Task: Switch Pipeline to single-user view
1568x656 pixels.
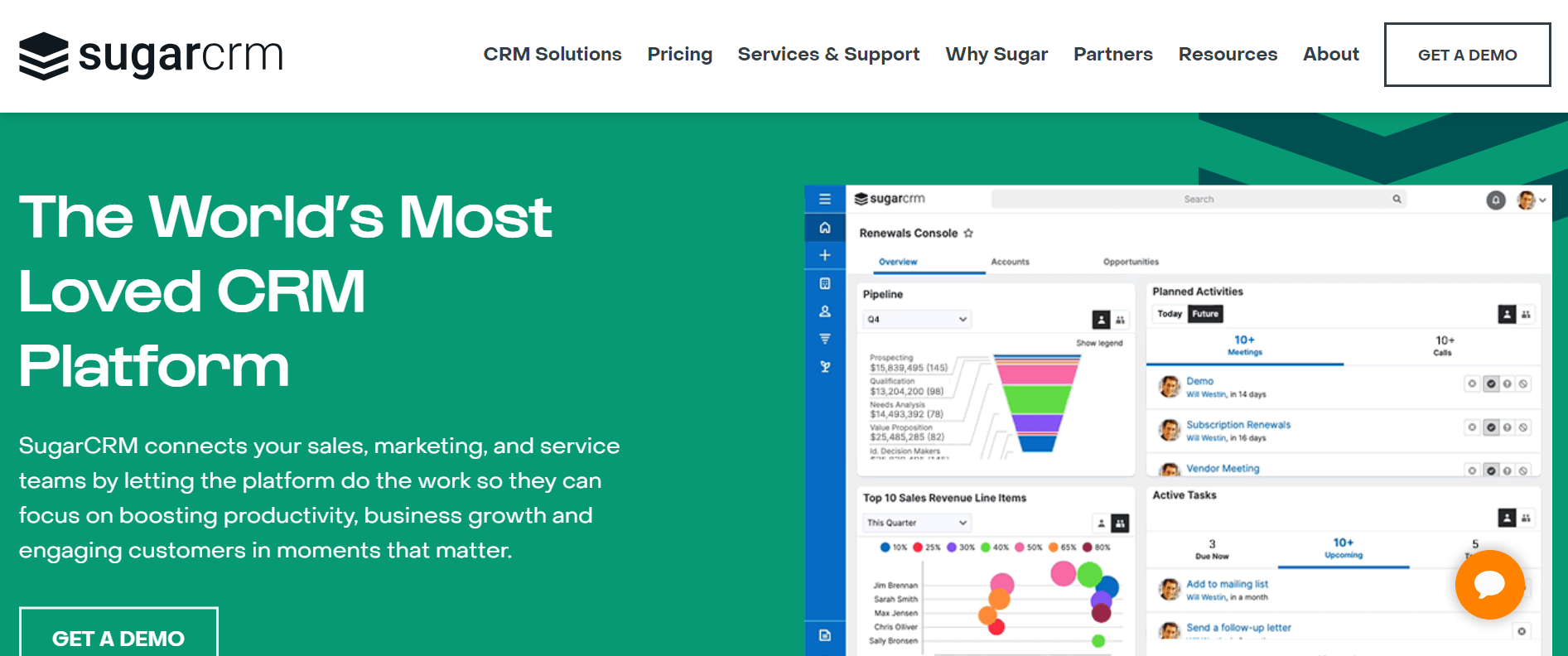Action: tap(1101, 320)
